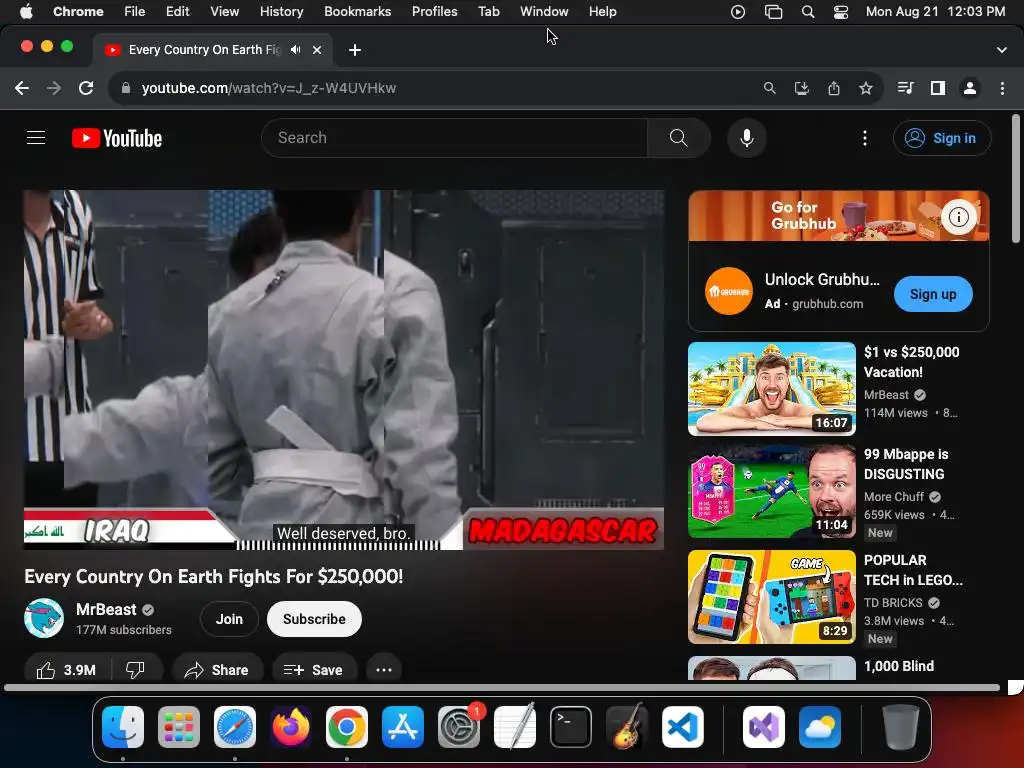The width and height of the screenshot is (1024, 768).
Task: Open the YouTube hamburger guide menu
Action: pos(36,138)
